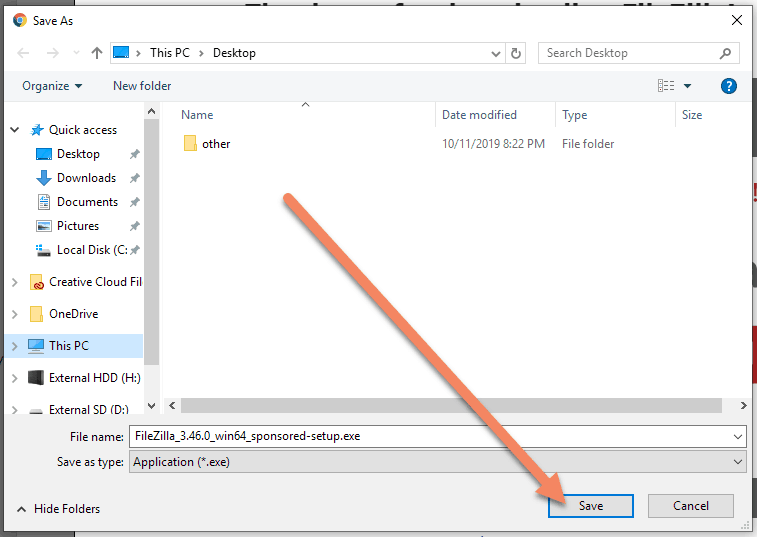The height and width of the screenshot is (537, 757).
Task: Click the PC icon in address bar
Action: coord(121,53)
